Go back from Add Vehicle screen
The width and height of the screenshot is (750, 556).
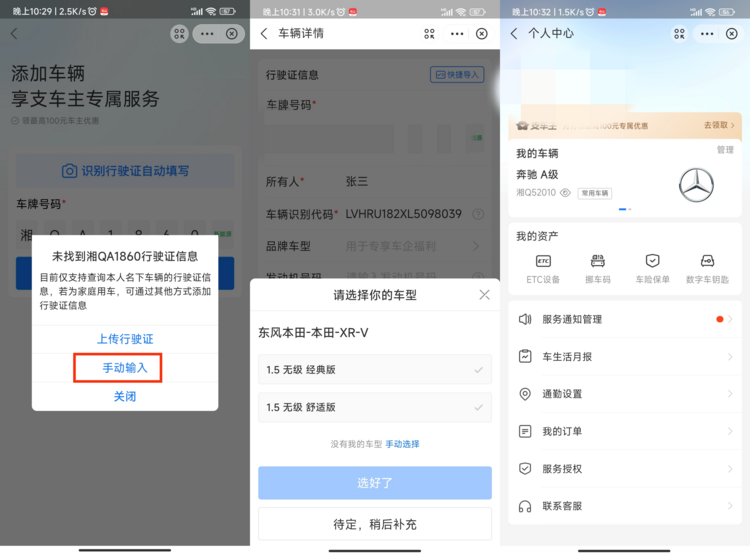pos(14,33)
